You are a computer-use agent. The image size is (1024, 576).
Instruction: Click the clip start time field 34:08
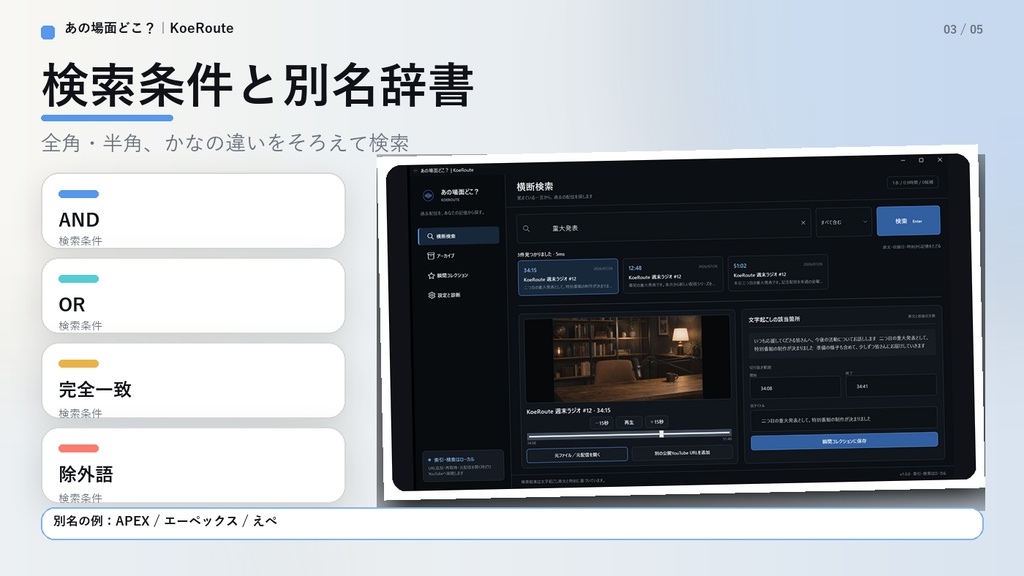(795, 387)
